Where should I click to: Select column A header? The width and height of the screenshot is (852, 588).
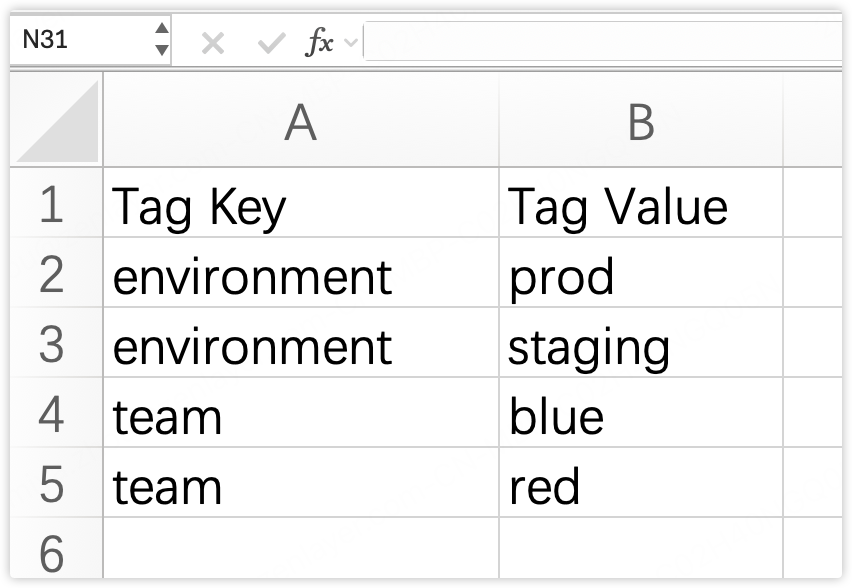tap(300, 123)
